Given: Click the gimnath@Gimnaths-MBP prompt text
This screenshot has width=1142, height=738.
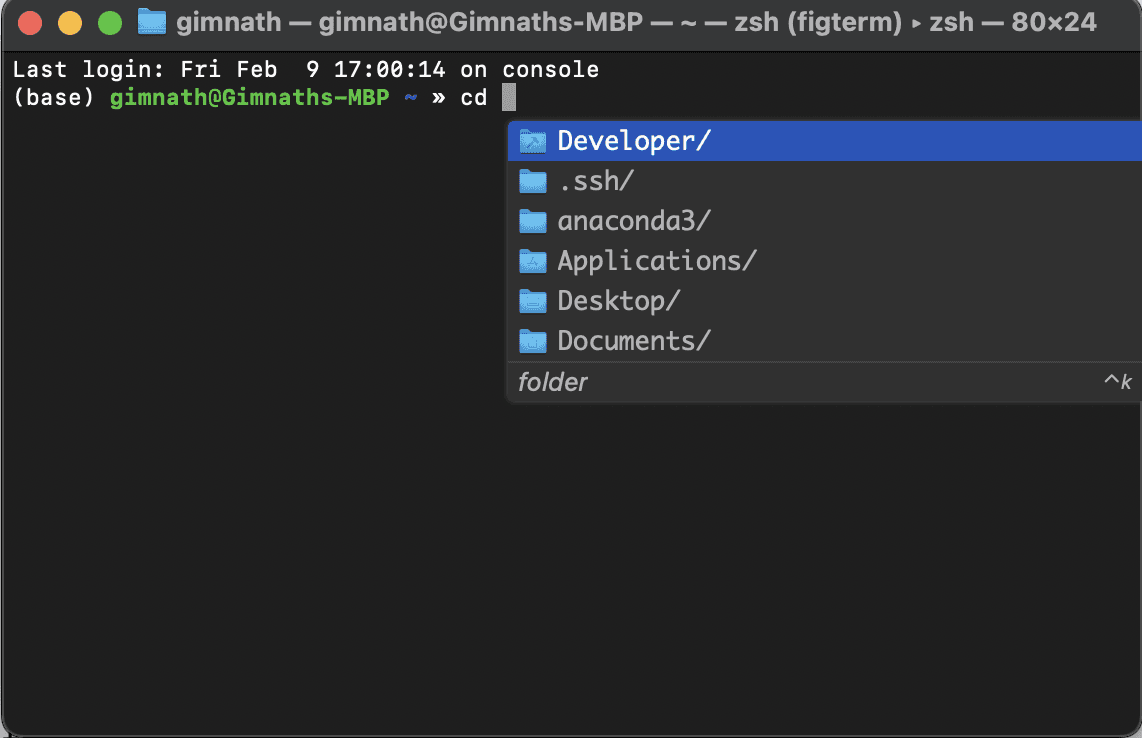Looking at the screenshot, I should tap(249, 98).
